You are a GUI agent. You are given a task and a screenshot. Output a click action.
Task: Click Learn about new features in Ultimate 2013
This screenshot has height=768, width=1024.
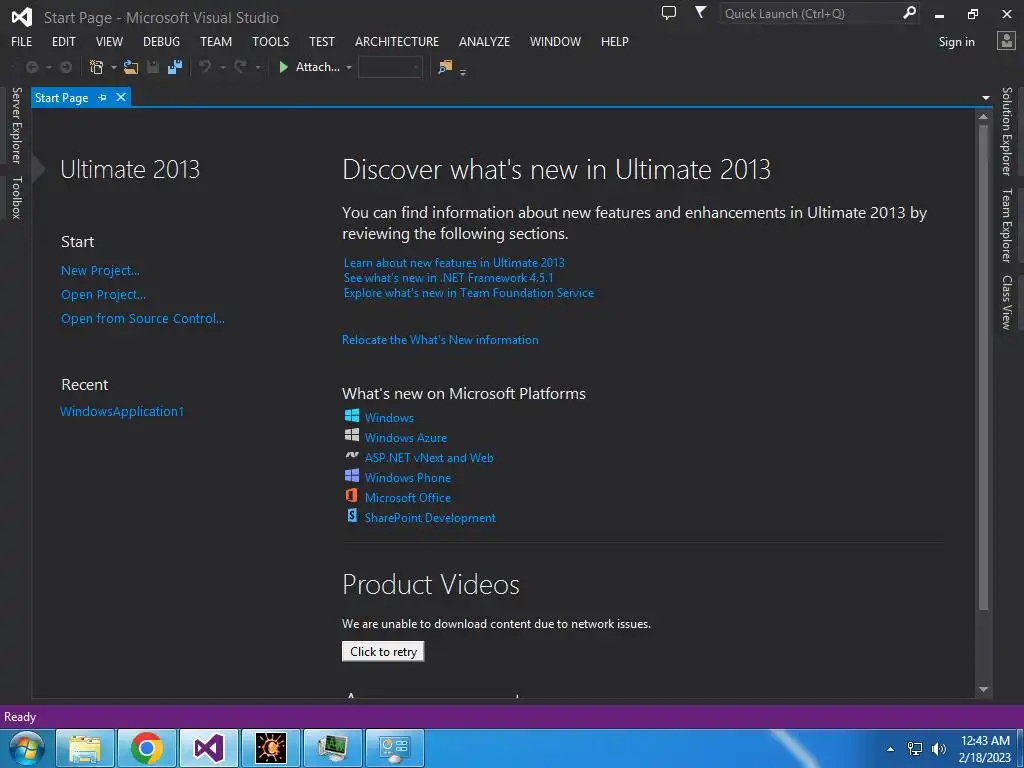coord(454,263)
